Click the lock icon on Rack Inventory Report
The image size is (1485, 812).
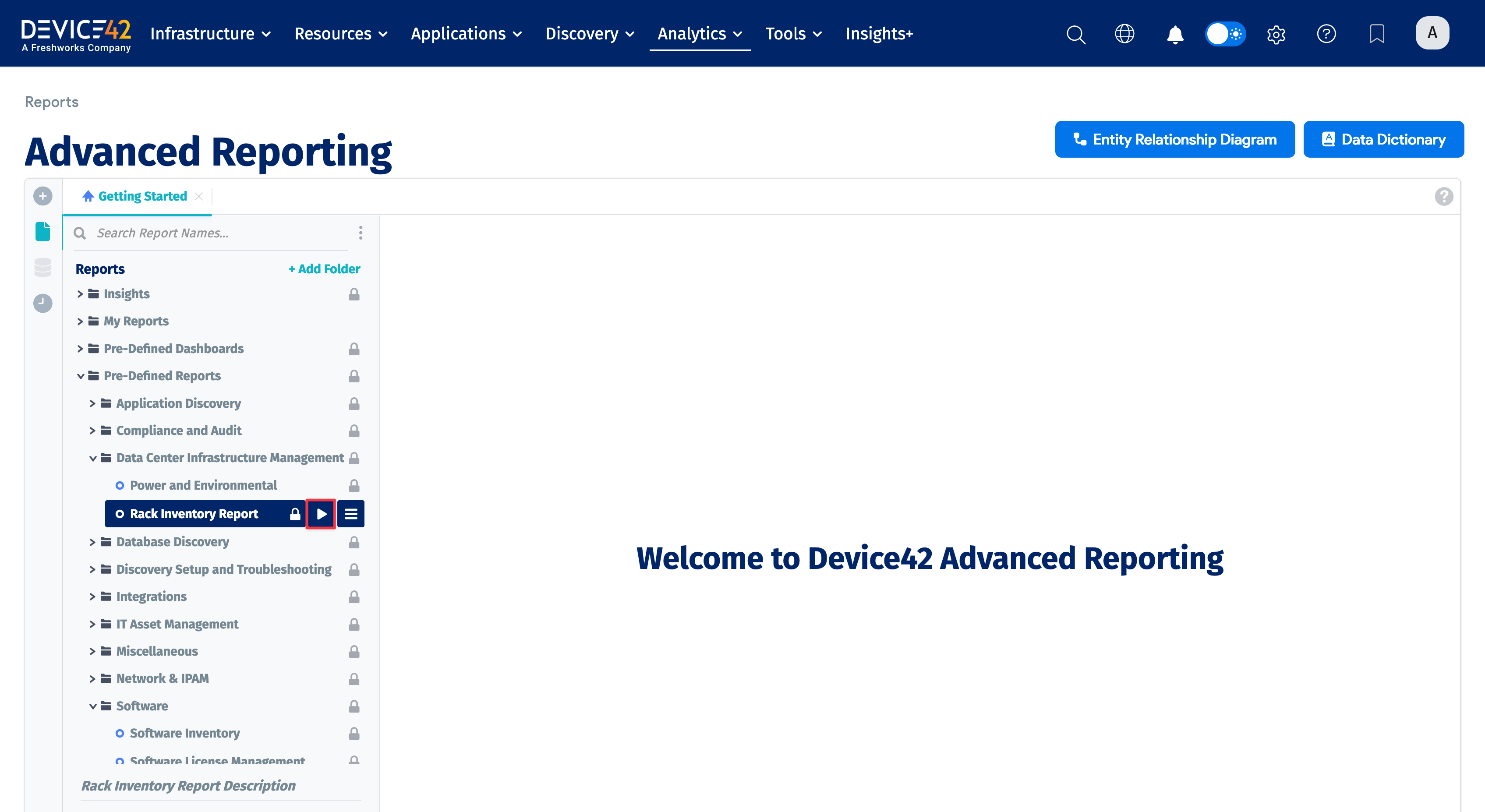tap(294, 513)
